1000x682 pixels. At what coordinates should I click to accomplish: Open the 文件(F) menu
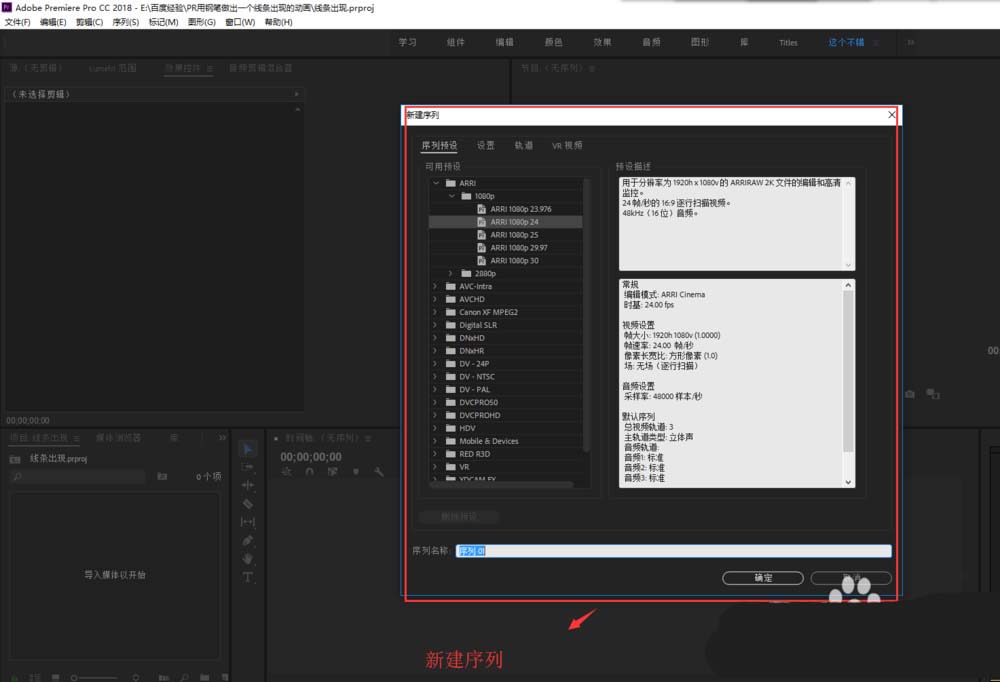click(x=17, y=22)
